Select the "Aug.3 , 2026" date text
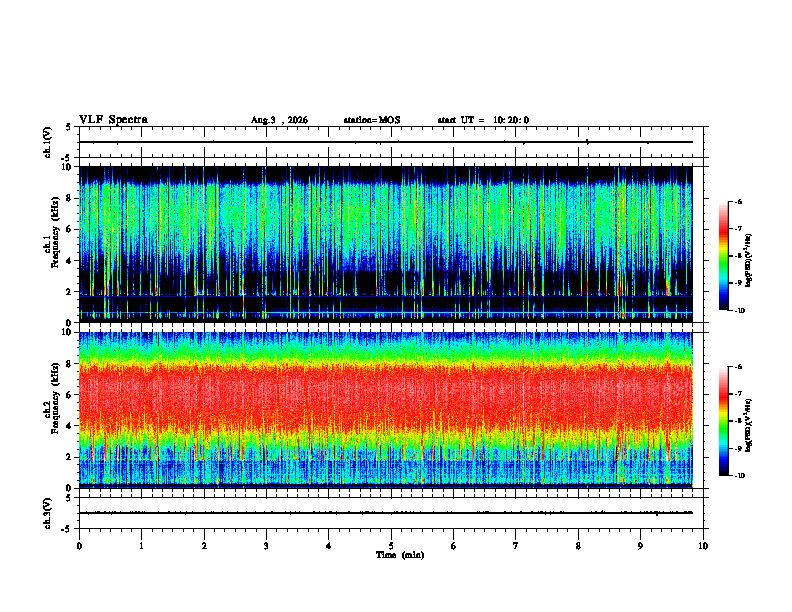This screenshot has width=792, height=612. (279, 120)
